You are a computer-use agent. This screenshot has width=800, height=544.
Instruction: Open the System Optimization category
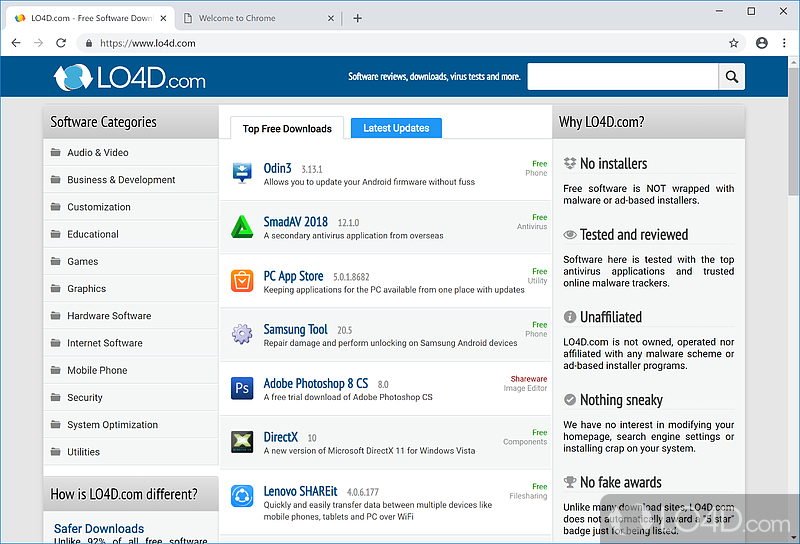tap(131, 425)
